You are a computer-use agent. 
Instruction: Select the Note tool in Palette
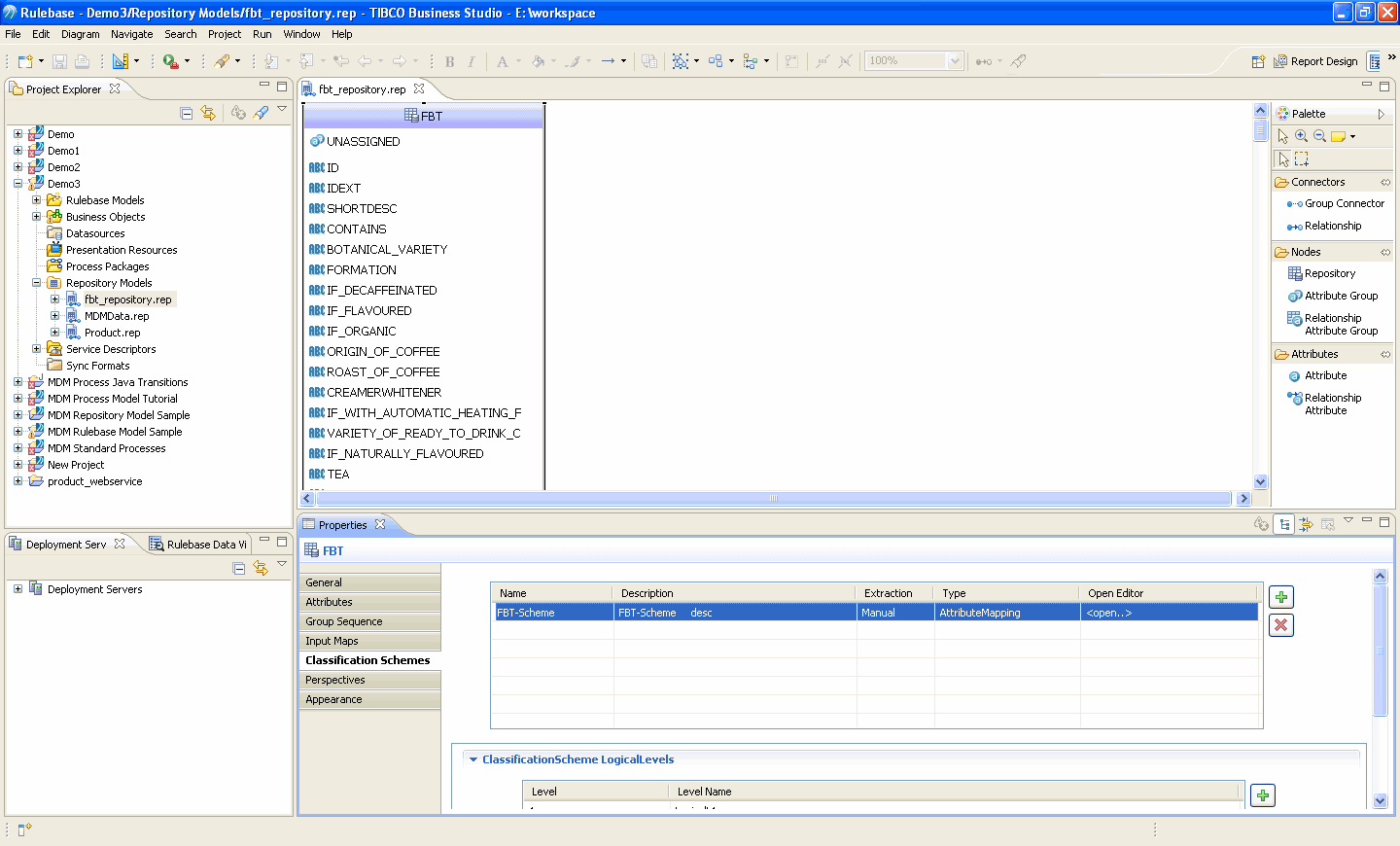click(x=1338, y=136)
